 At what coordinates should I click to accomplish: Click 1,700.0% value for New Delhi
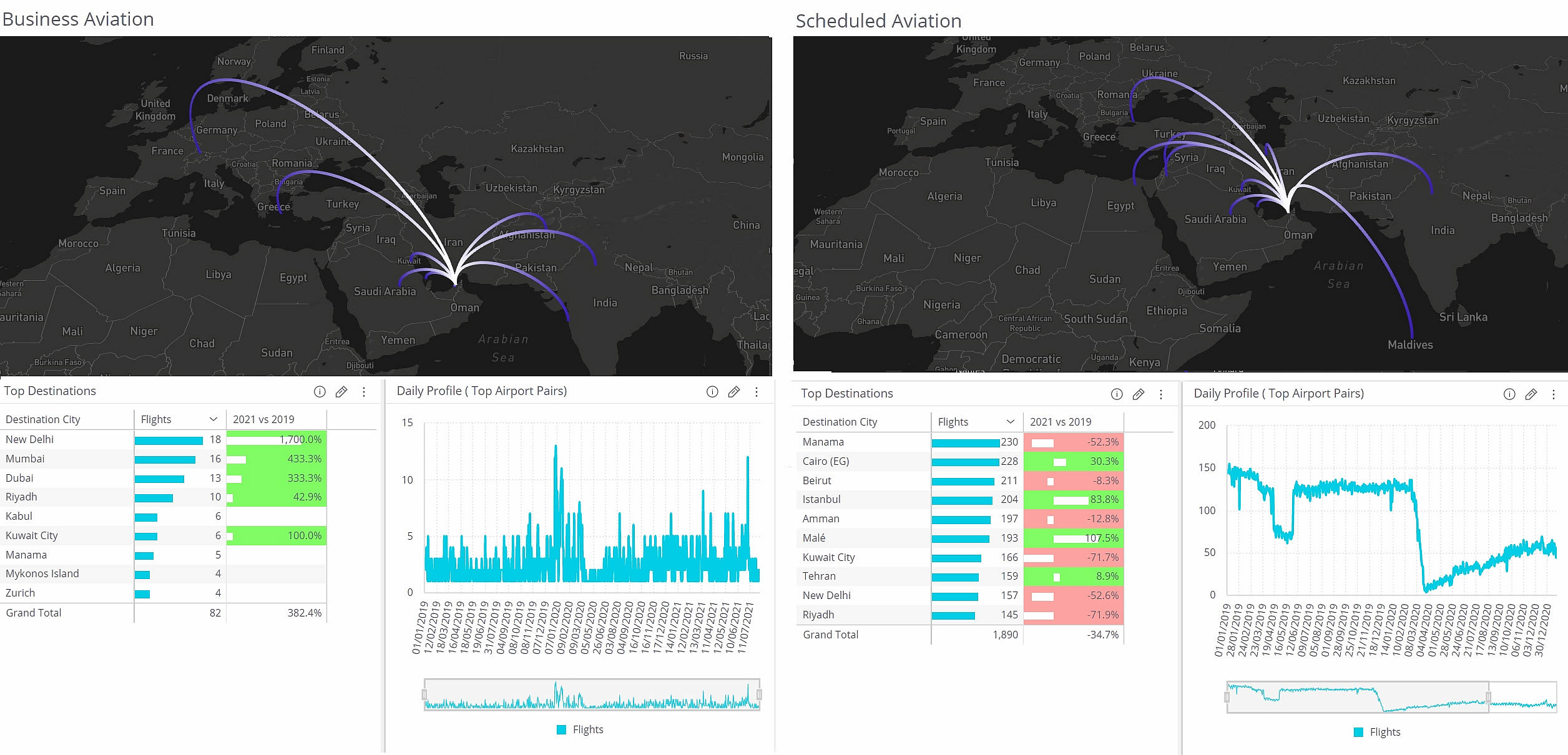[300, 439]
